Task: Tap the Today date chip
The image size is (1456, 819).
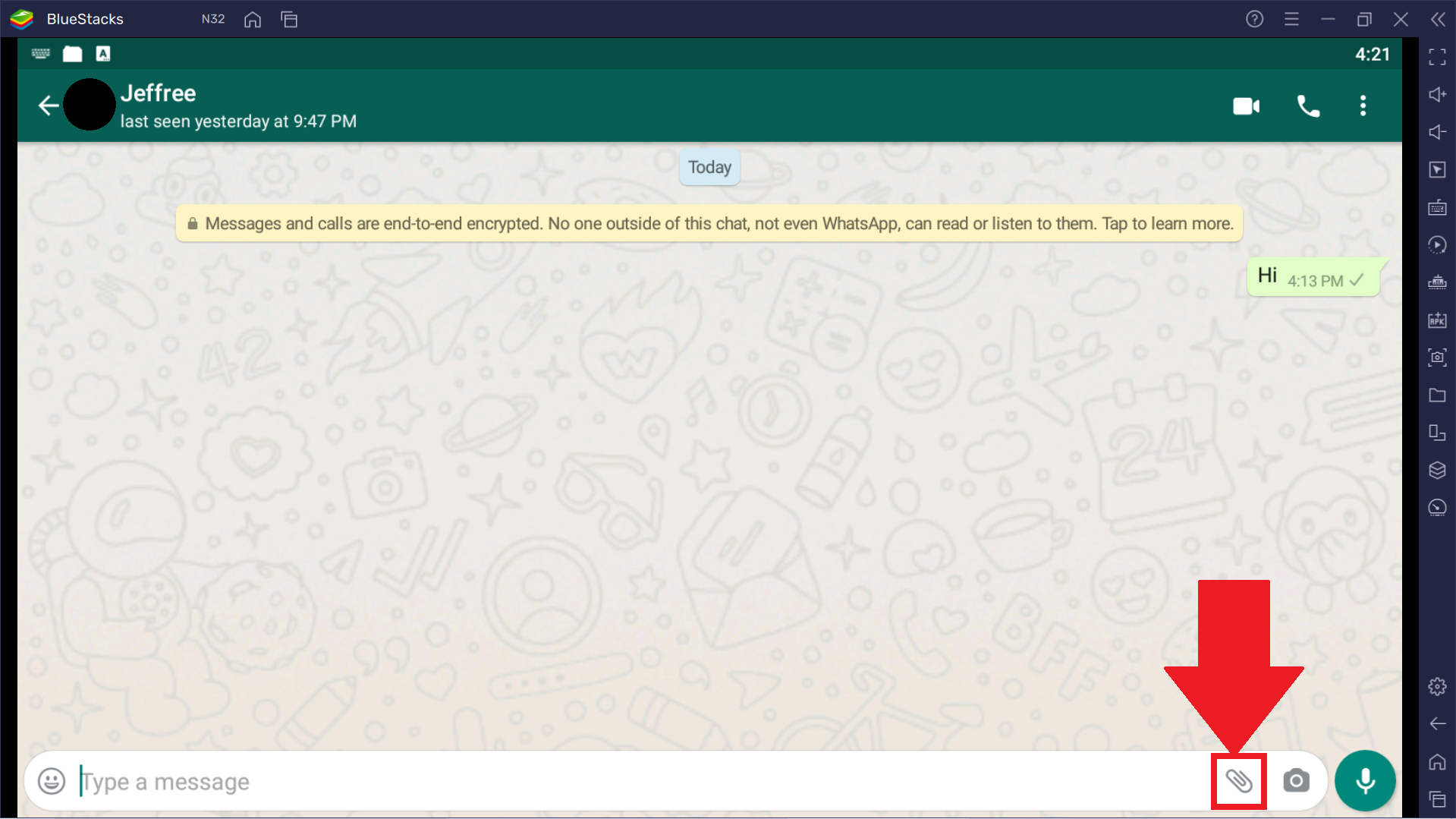Action: 709,167
